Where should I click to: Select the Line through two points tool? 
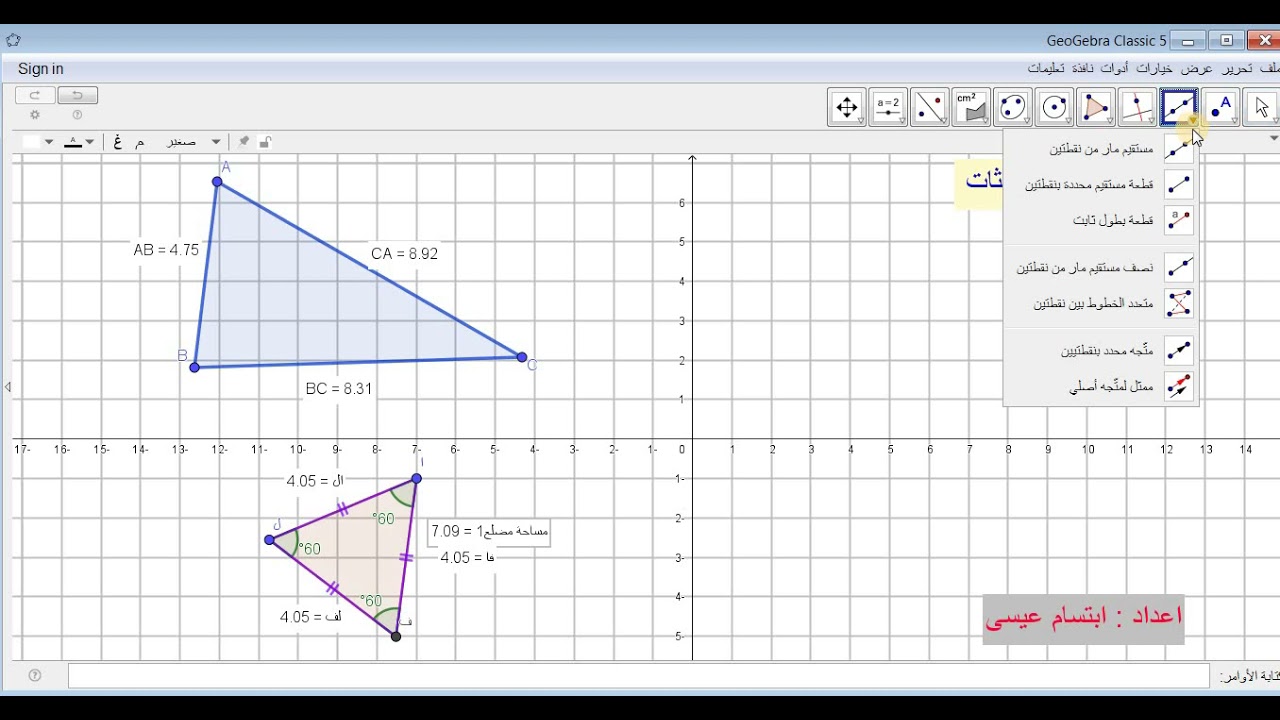click(1179, 107)
